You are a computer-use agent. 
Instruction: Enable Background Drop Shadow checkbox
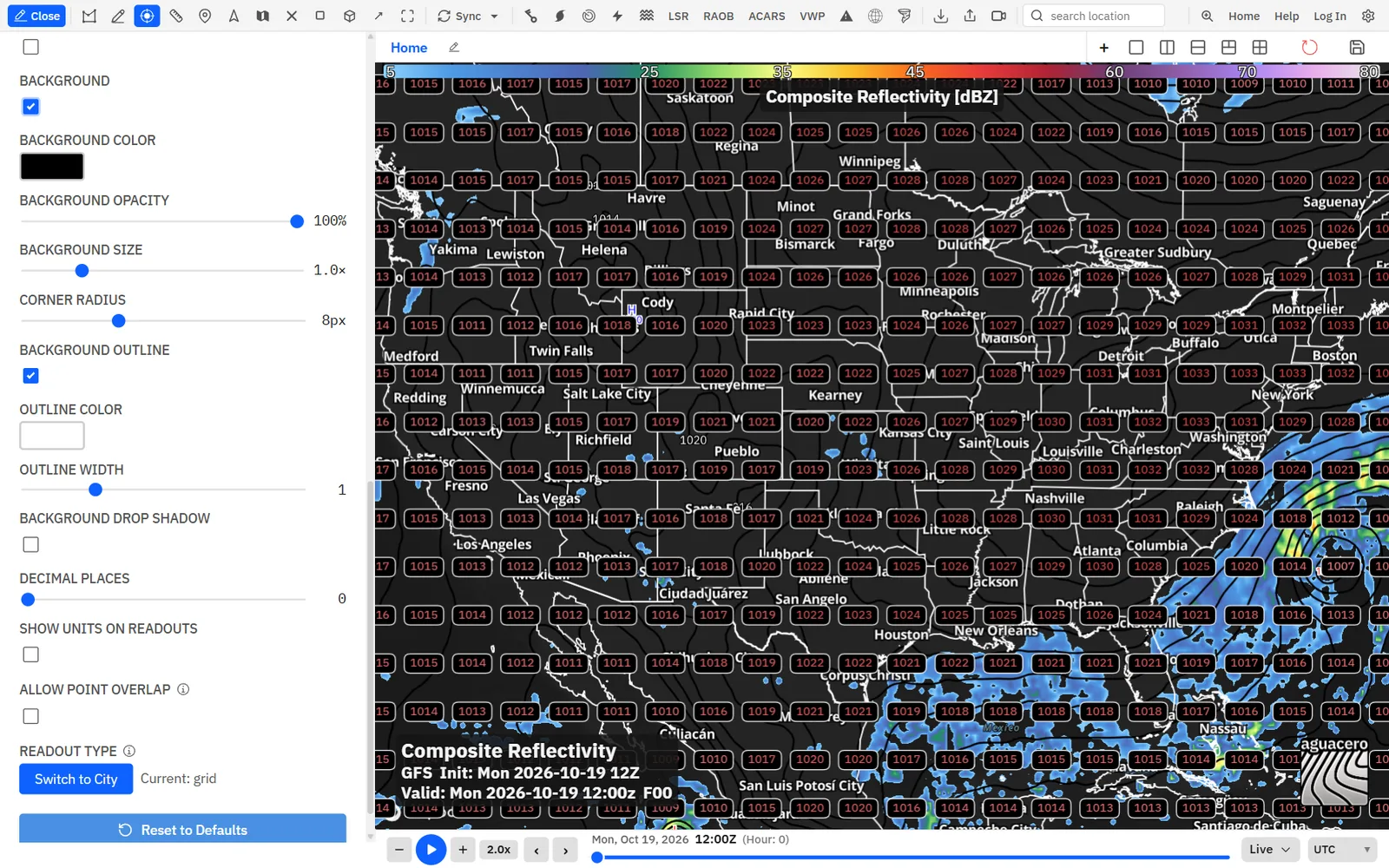click(30, 545)
